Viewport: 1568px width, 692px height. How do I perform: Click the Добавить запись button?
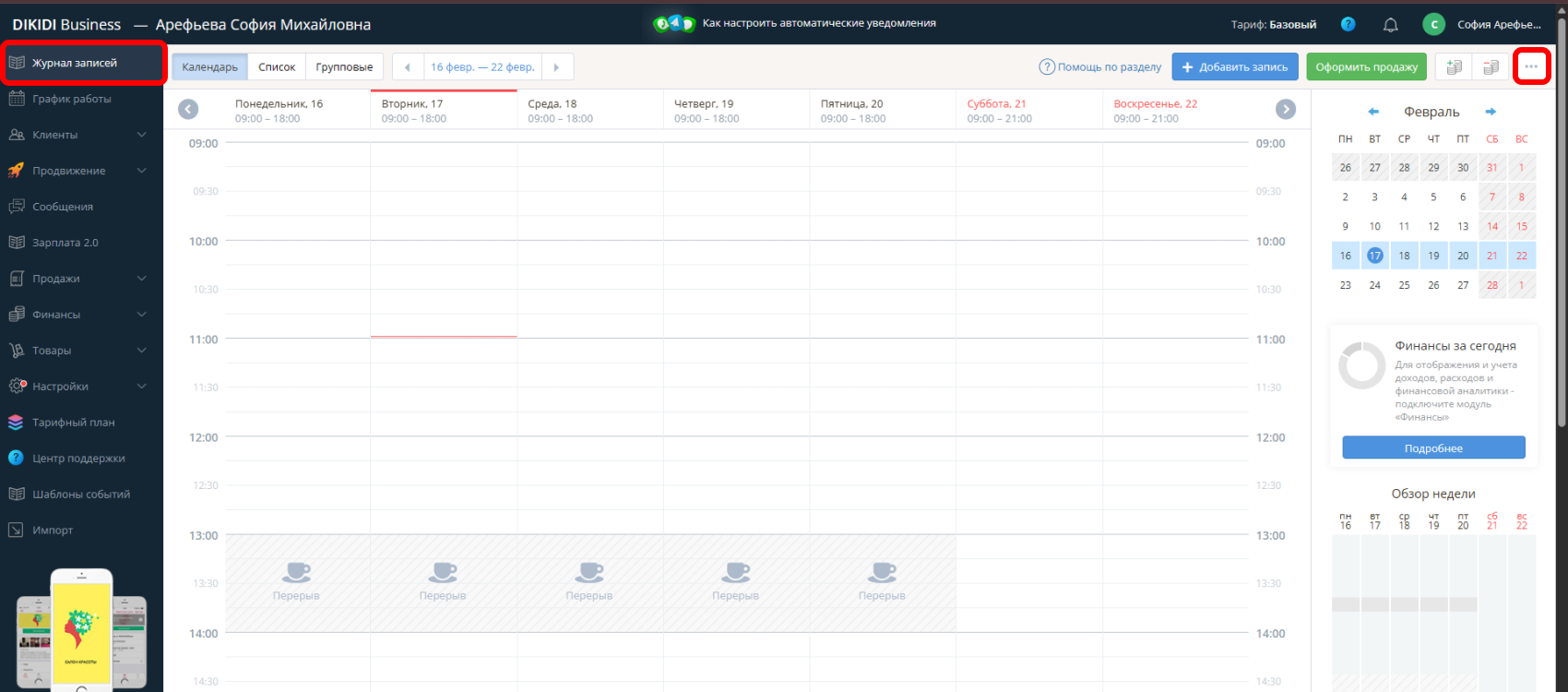coord(1234,67)
